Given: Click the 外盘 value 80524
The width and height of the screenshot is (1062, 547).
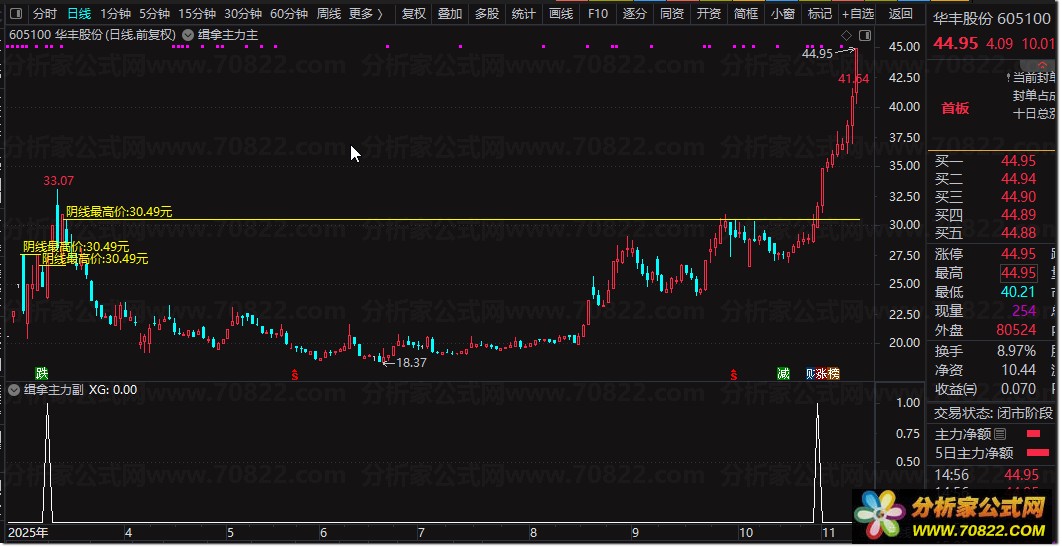Looking at the screenshot, I should [1016, 330].
